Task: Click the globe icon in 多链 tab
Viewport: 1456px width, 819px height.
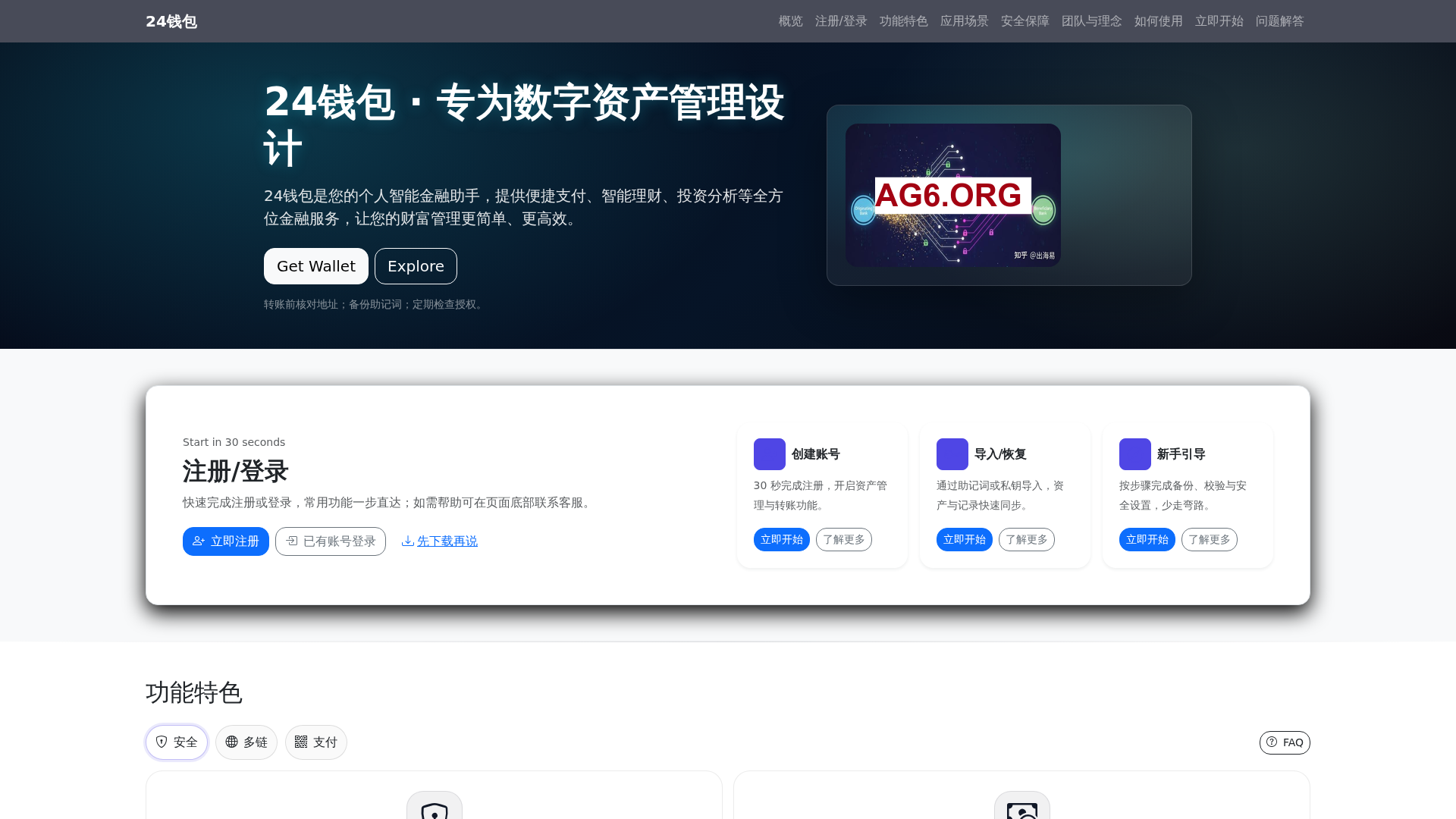Action: point(232,742)
